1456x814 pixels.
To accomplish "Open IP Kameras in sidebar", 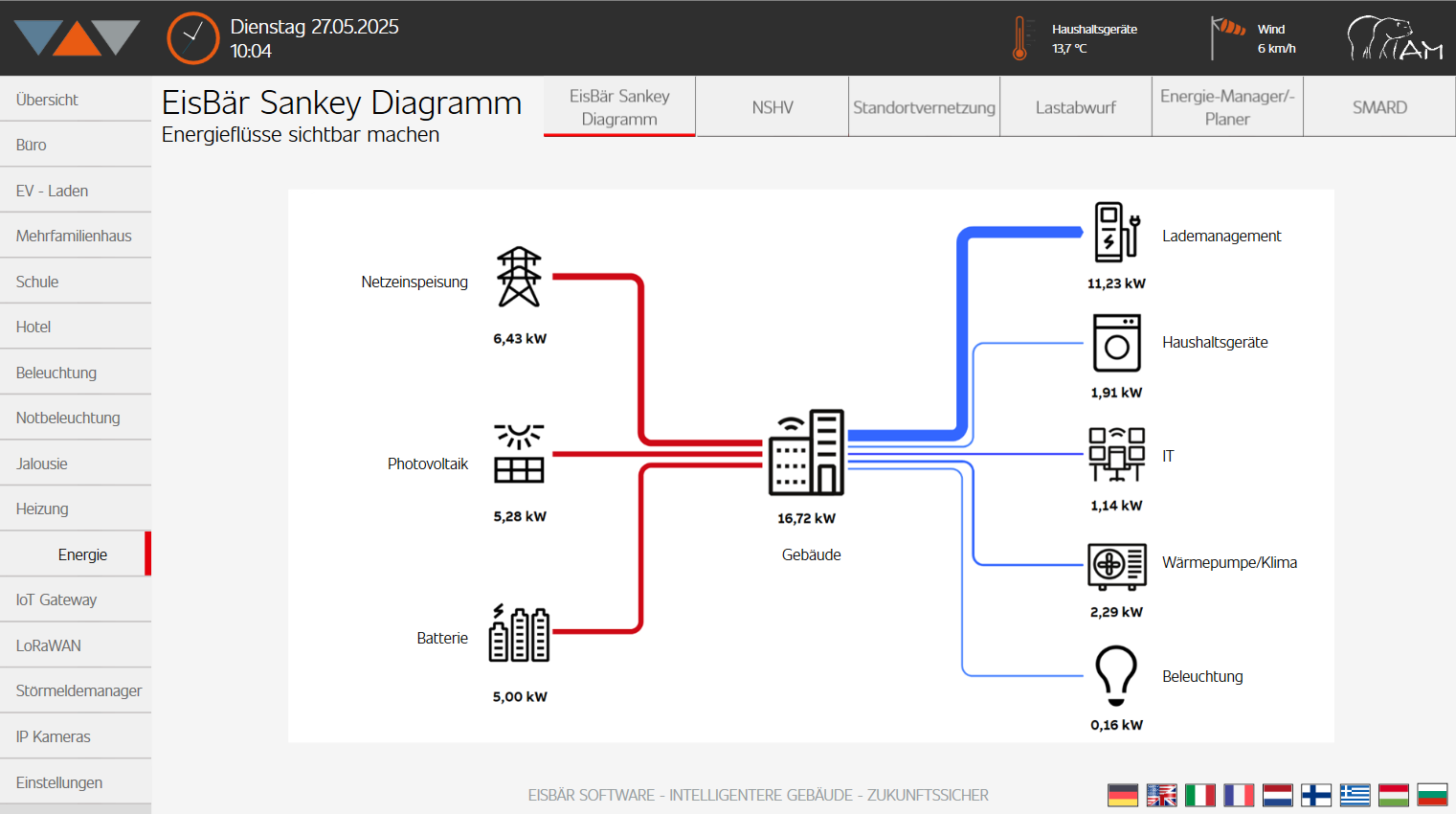I will (76, 736).
